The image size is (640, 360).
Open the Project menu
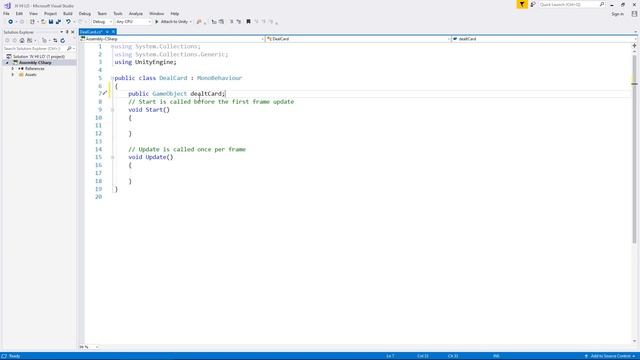click(x=50, y=14)
